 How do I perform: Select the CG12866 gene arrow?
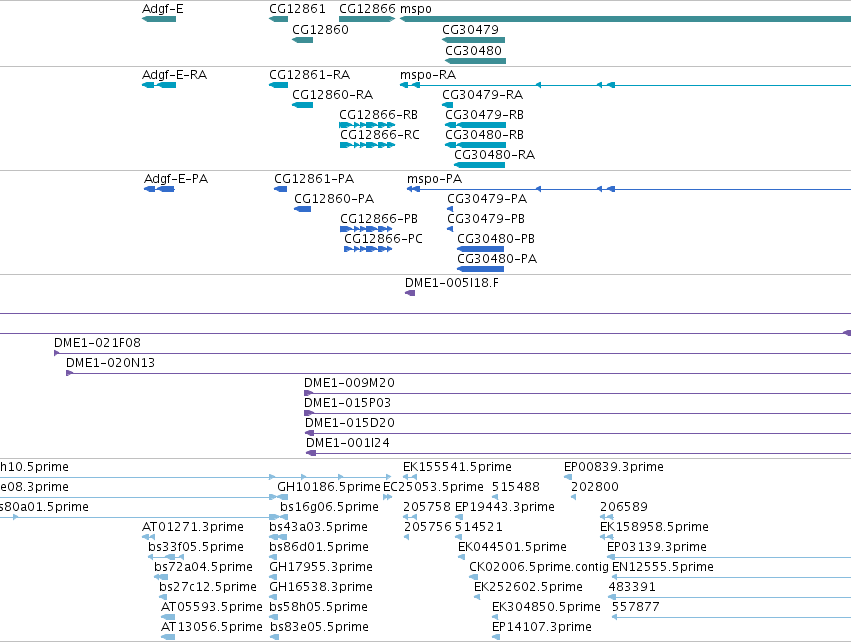pyautogui.click(x=367, y=19)
